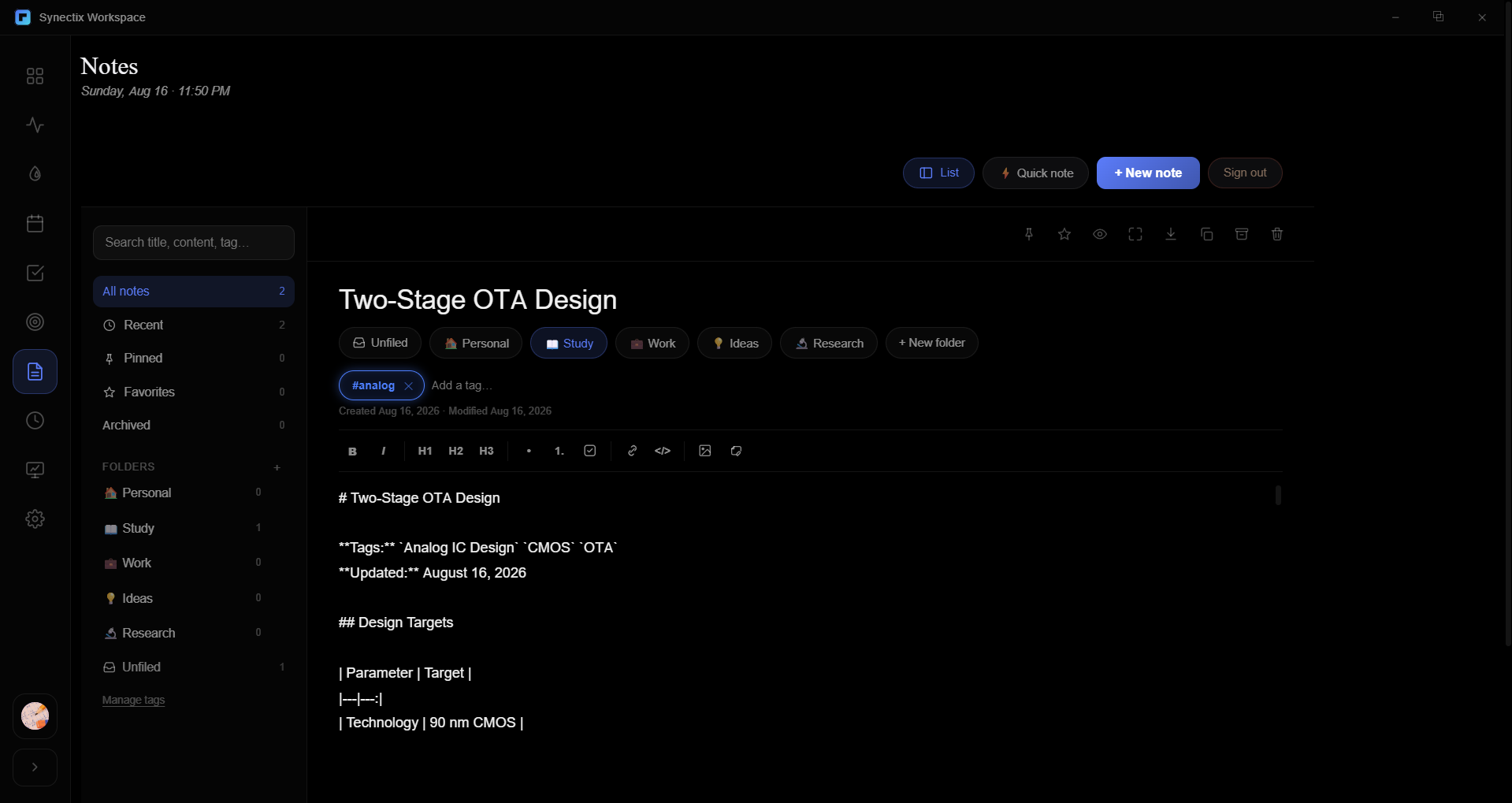Open the tasks checkbox icon in sidebar
Viewport: 1512px width, 803px height.
coord(35,273)
